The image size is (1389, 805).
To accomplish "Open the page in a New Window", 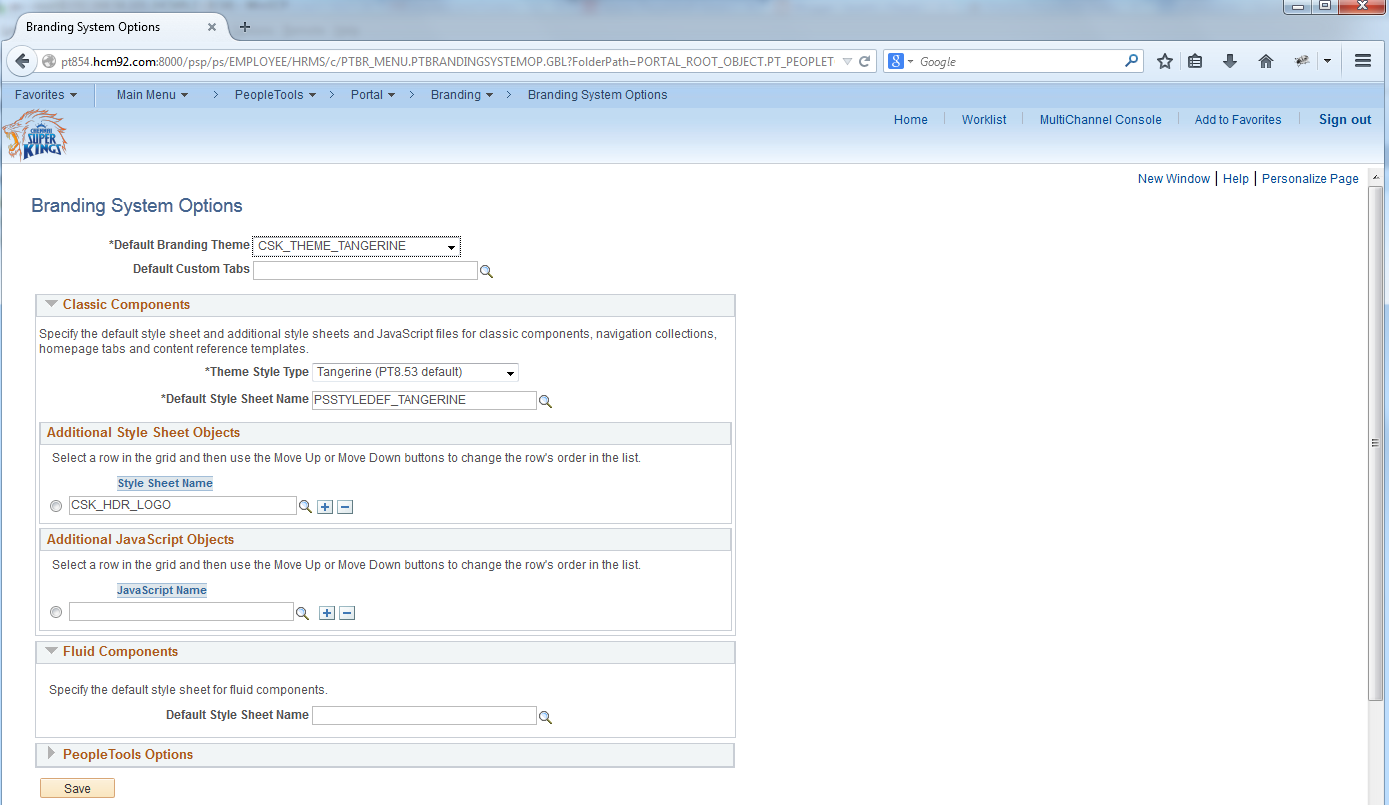I will (1173, 178).
